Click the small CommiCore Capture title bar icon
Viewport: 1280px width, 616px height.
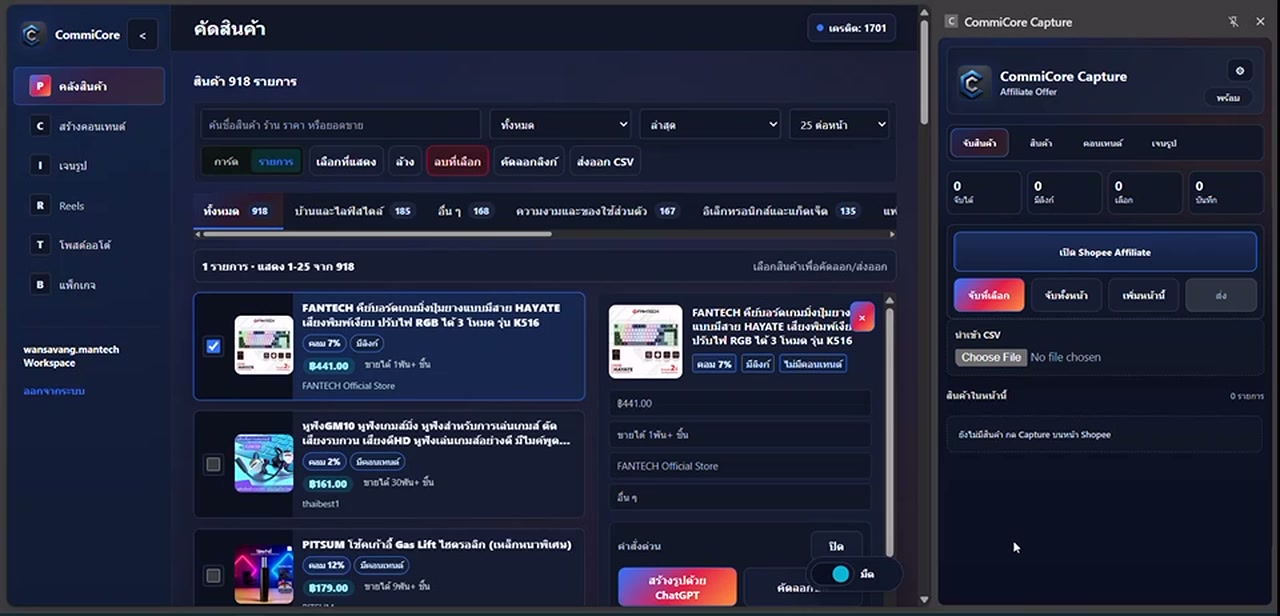click(951, 21)
